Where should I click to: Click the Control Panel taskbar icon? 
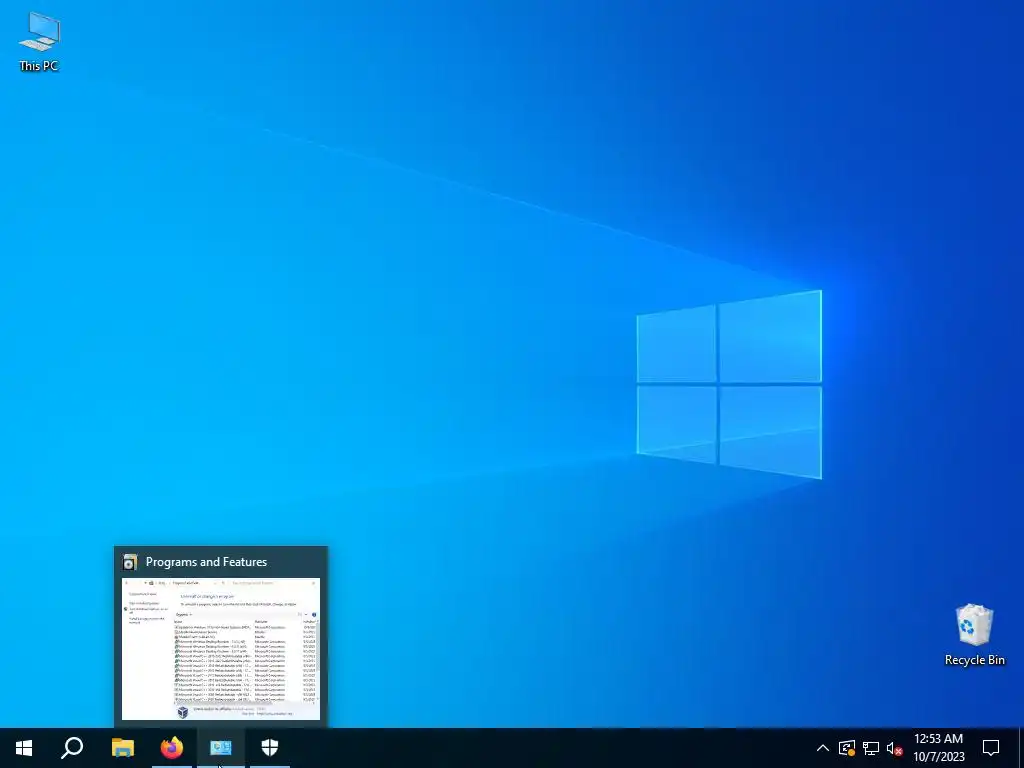221,748
